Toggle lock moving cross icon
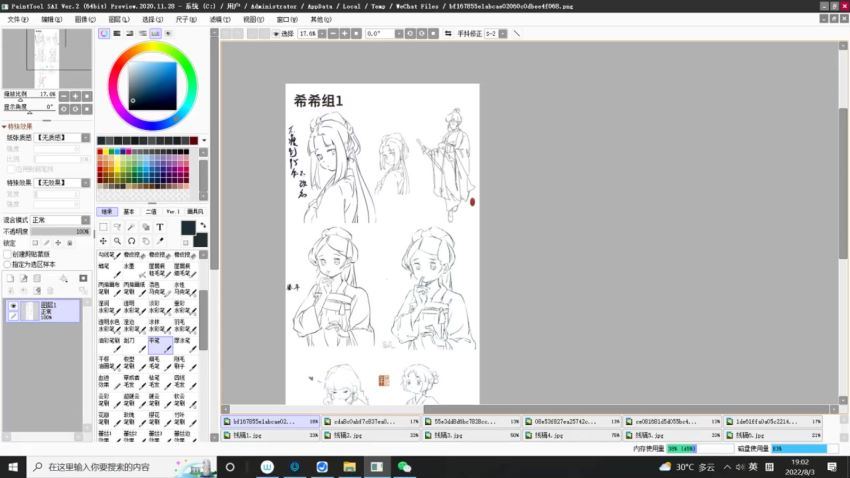Viewport: 850px width, 478px height. click(x=58, y=243)
